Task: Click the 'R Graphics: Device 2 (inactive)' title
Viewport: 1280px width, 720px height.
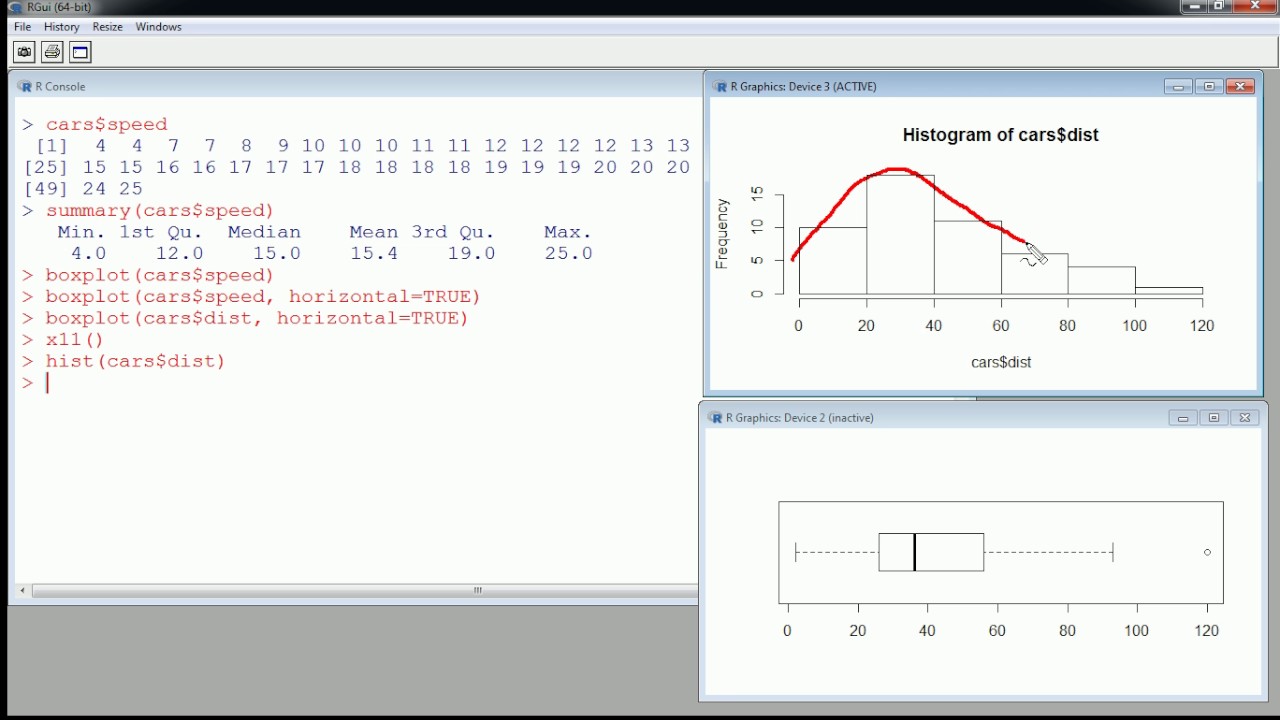Action: point(799,418)
